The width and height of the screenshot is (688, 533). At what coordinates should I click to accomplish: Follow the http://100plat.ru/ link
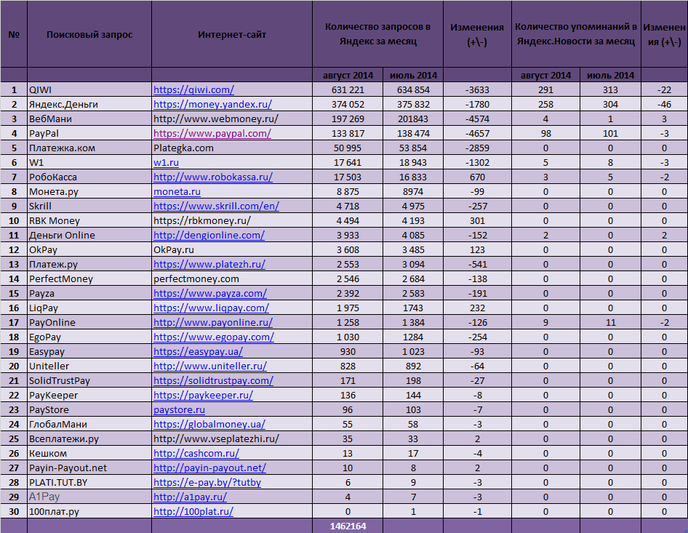click(x=193, y=511)
